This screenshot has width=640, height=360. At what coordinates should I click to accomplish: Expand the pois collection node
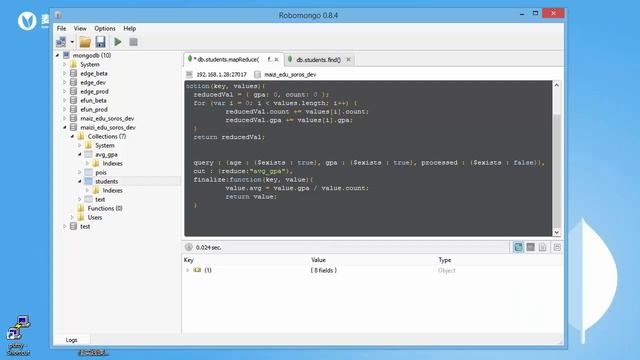(80, 172)
